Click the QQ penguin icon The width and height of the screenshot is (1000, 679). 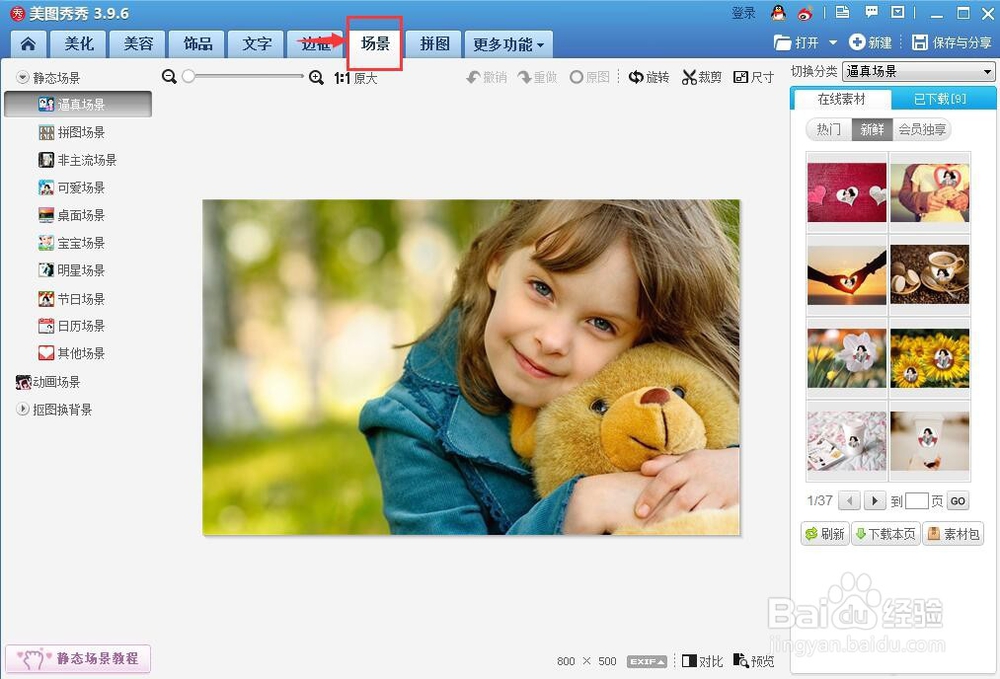point(778,13)
